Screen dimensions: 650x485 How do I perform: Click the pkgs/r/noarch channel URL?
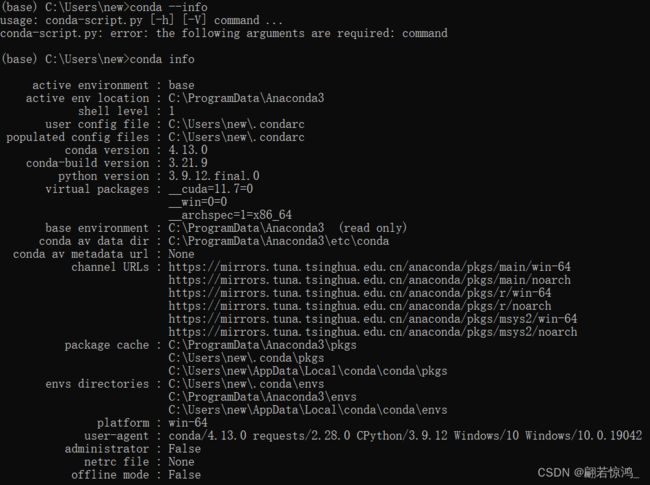[x=360, y=306]
